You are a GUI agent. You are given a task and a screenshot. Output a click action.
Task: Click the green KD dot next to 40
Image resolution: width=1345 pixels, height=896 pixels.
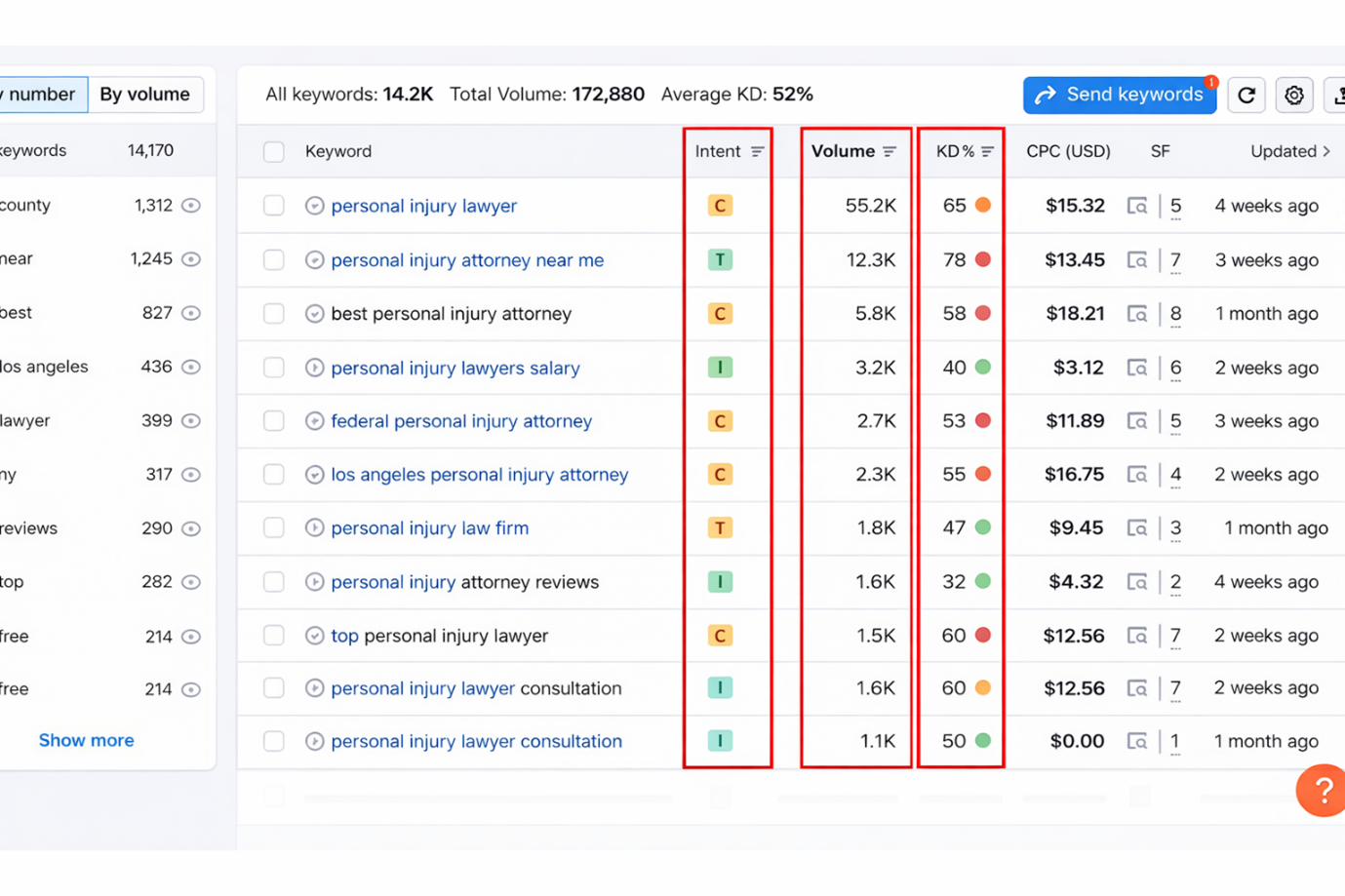point(983,368)
